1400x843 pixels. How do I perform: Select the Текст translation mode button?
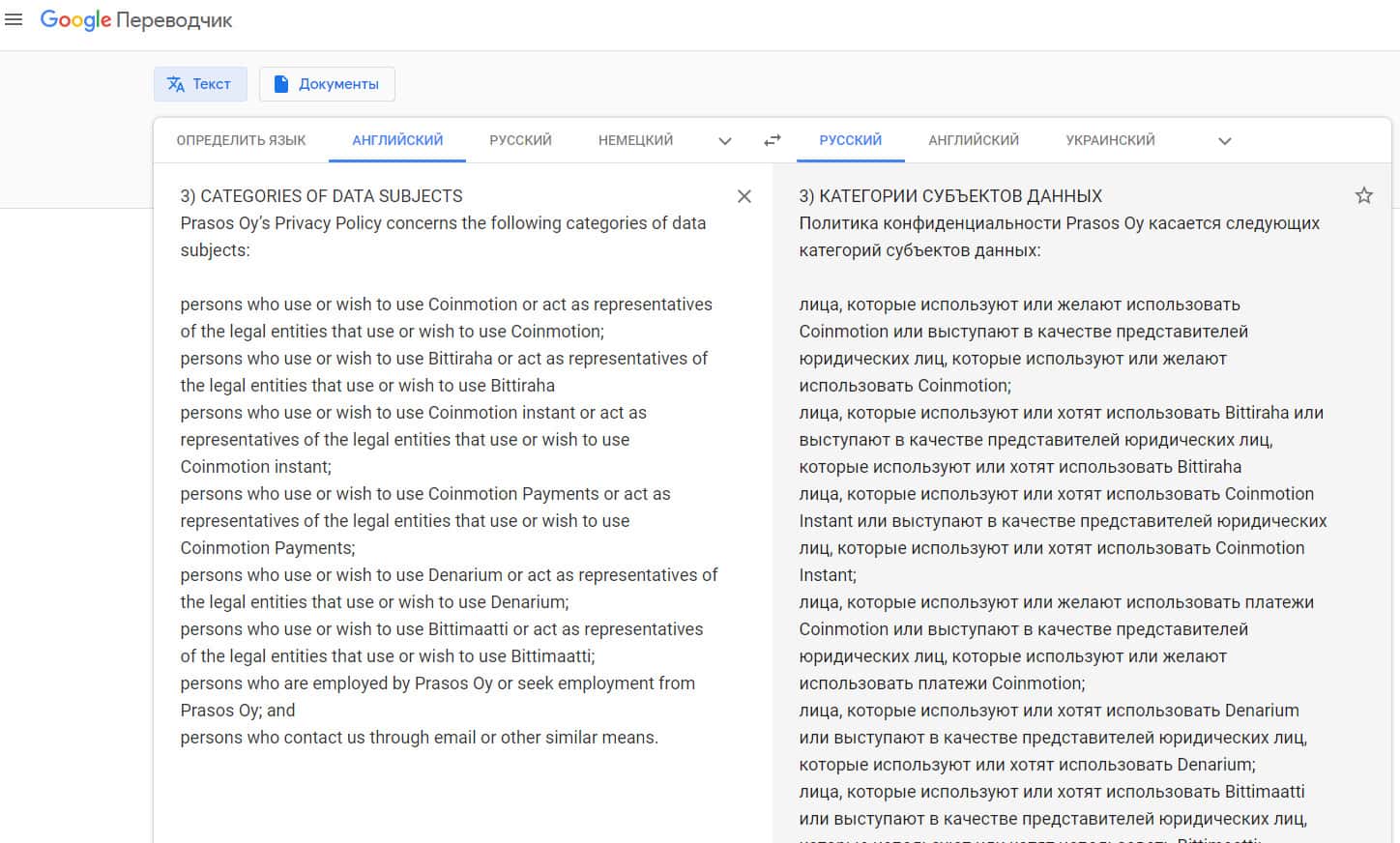[200, 84]
